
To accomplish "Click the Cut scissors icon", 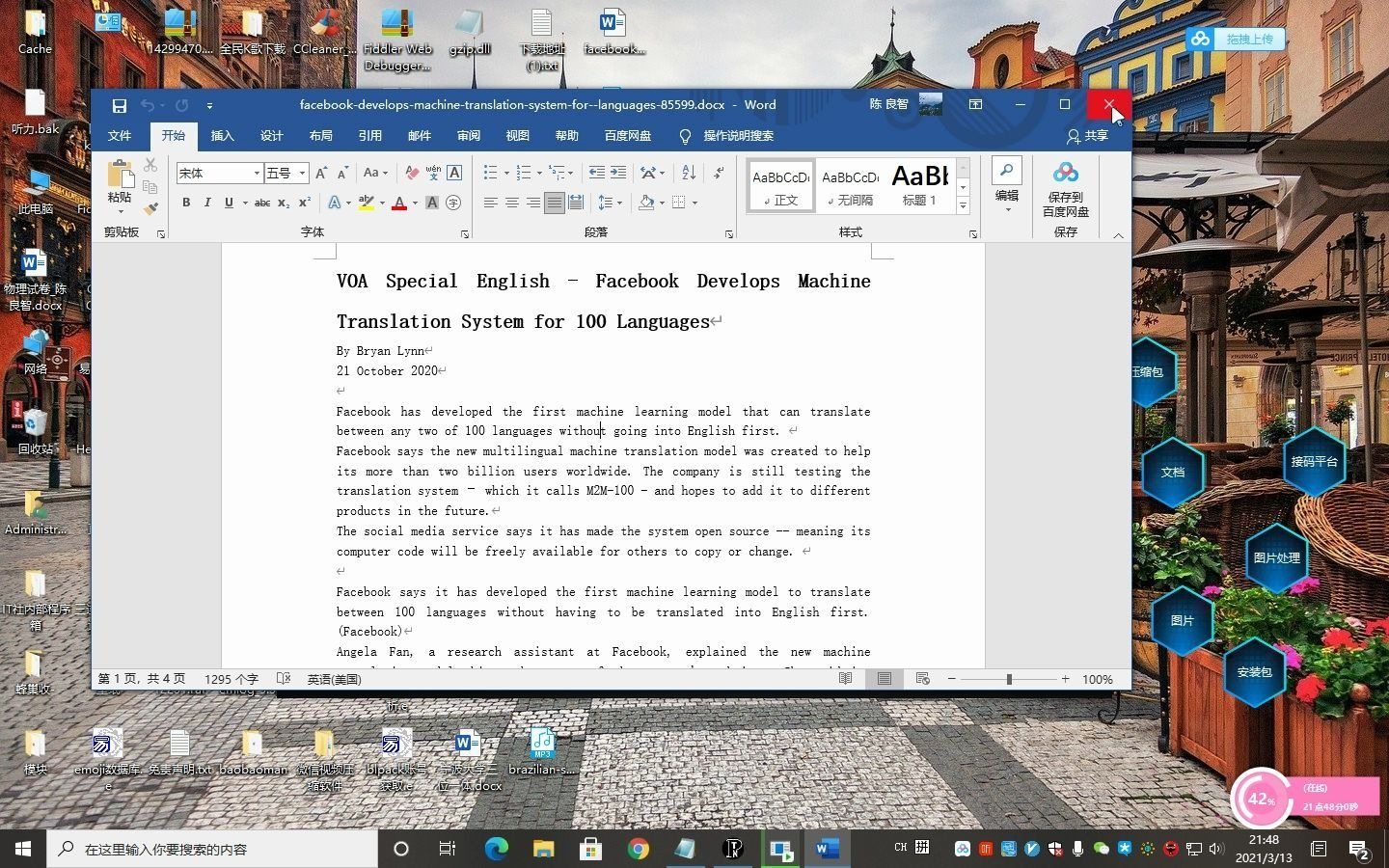I will (x=150, y=165).
